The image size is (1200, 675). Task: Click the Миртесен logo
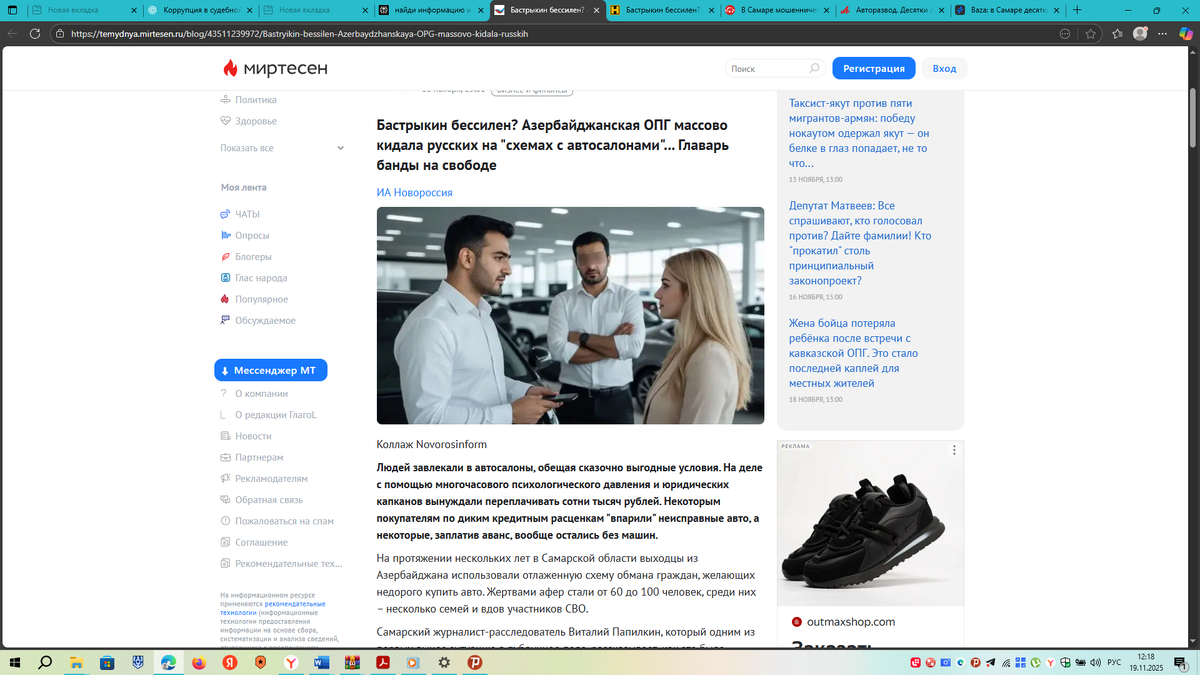(275, 68)
